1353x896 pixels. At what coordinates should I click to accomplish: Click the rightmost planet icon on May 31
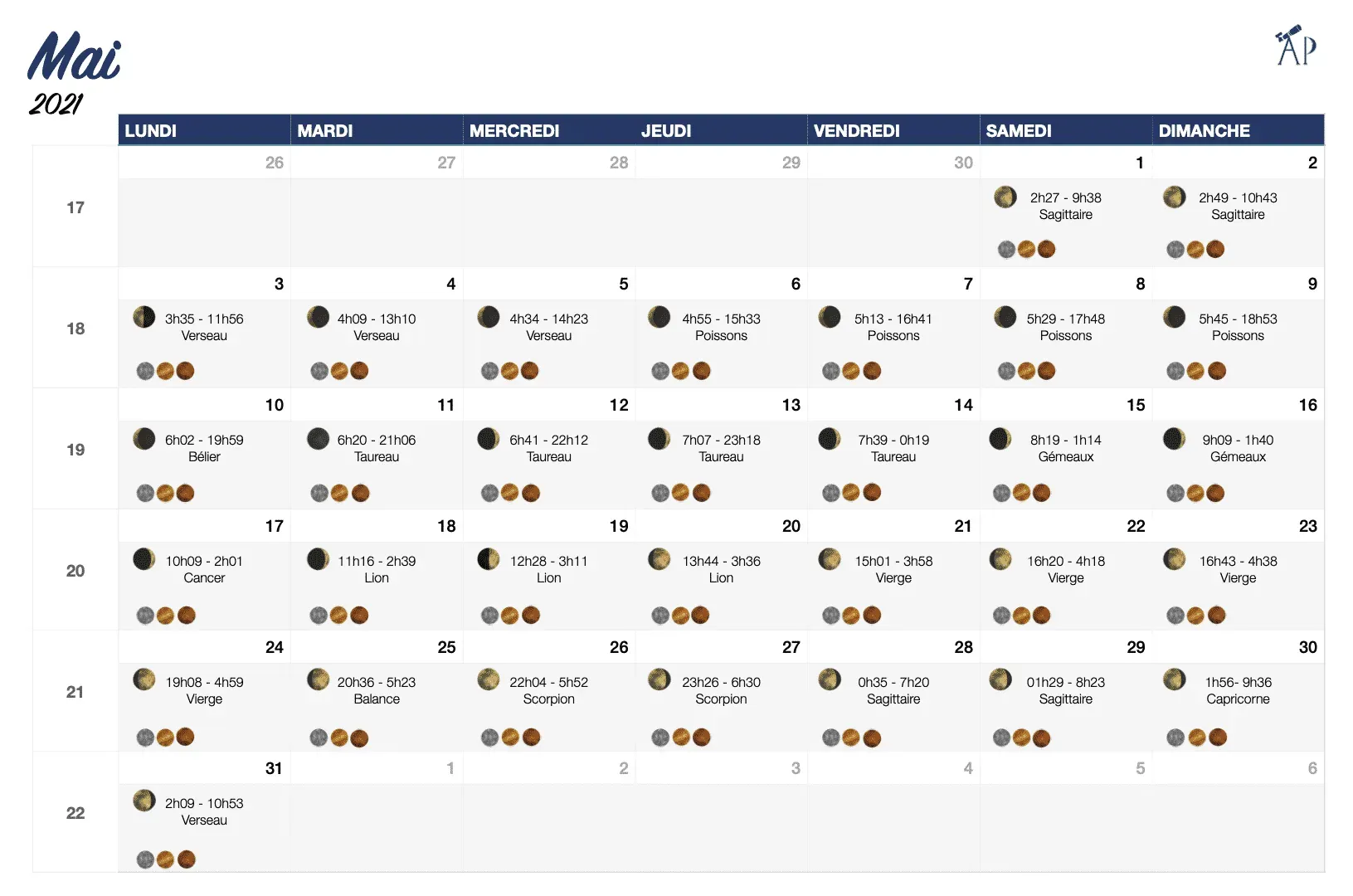(187, 859)
